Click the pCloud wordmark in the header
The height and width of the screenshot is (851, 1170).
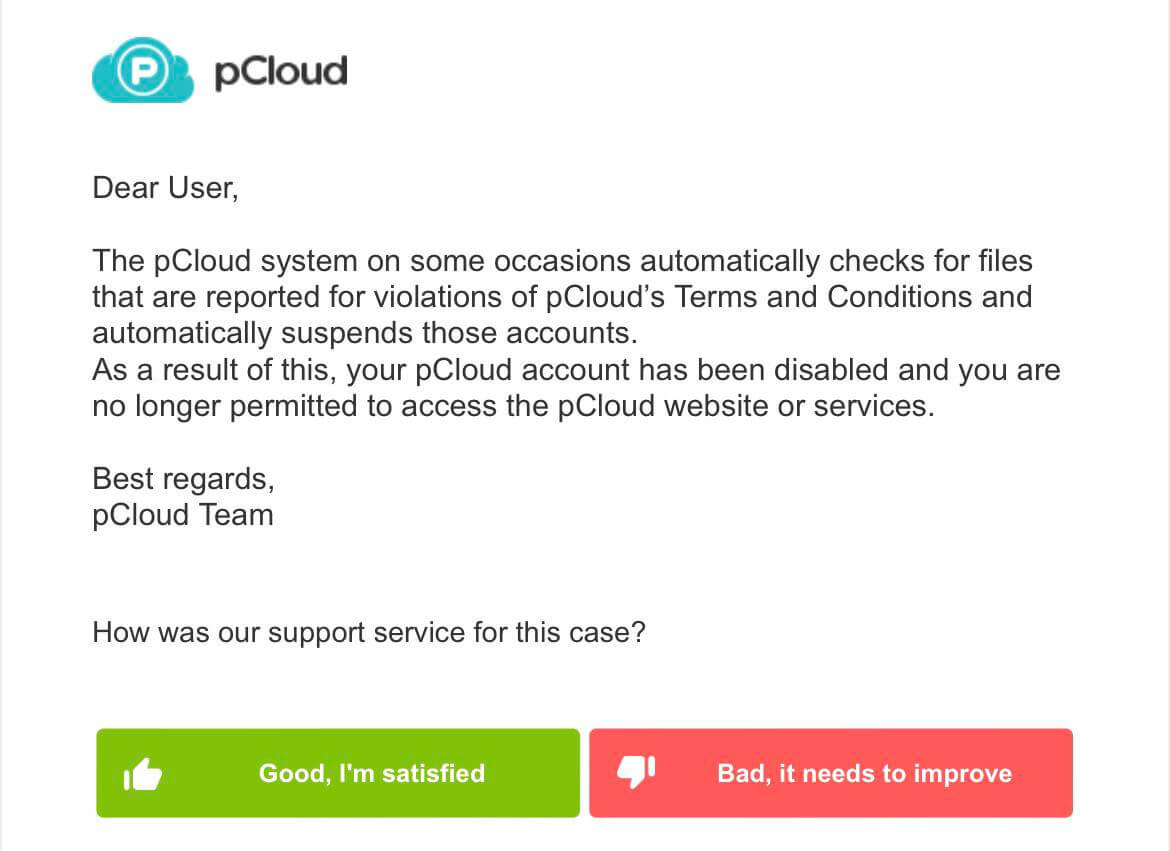(x=281, y=73)
